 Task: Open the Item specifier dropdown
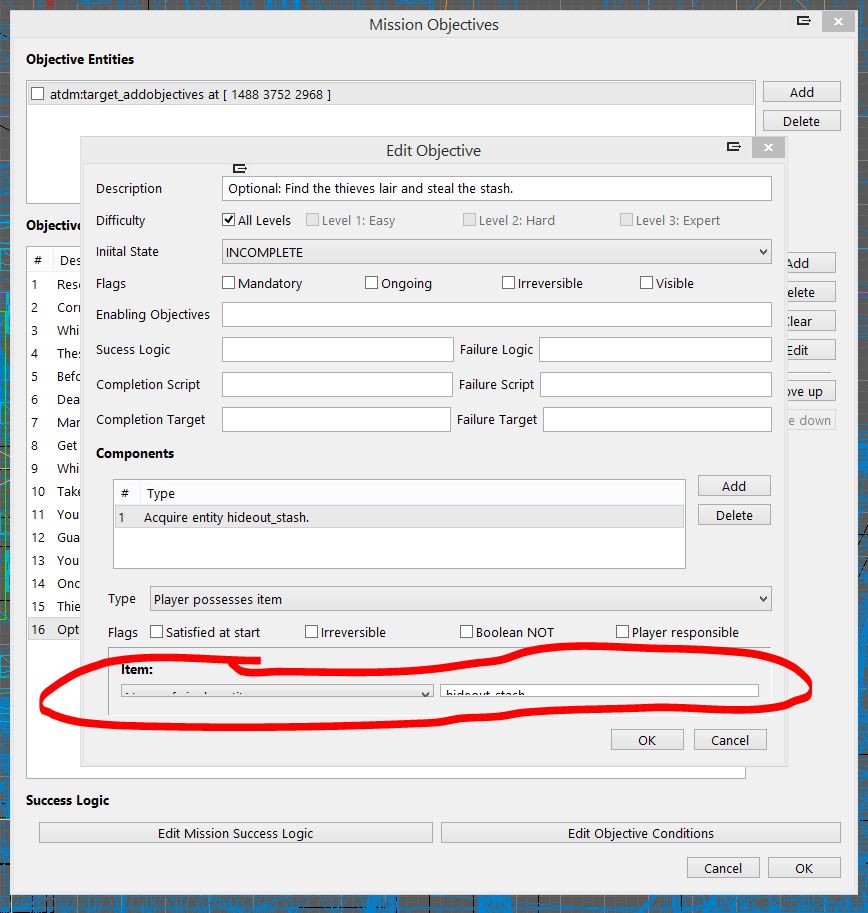(x=276, y=691)
